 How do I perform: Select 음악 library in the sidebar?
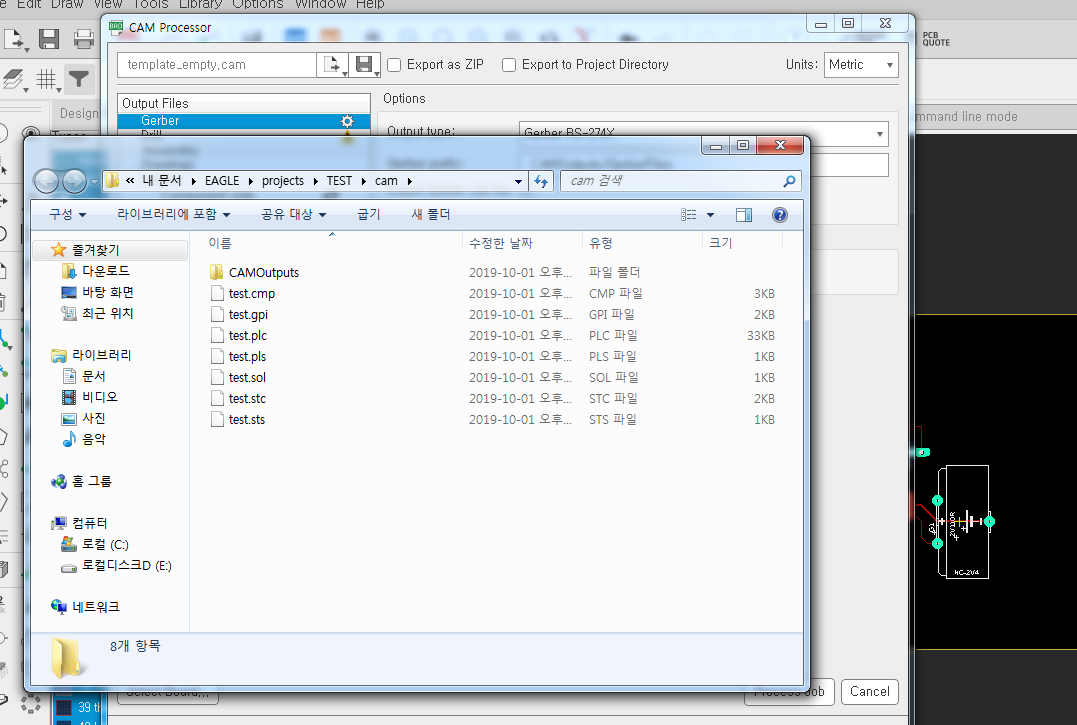[94, 439]
